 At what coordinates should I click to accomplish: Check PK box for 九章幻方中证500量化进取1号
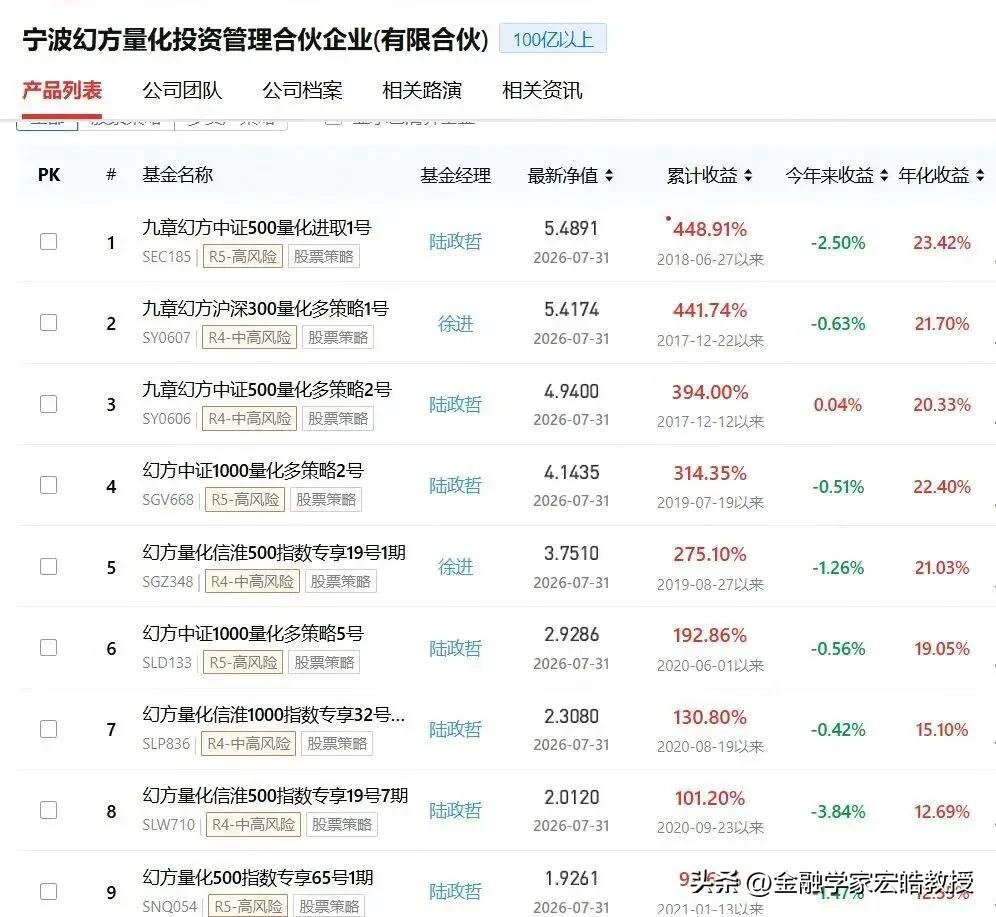(x=48, y=241)
